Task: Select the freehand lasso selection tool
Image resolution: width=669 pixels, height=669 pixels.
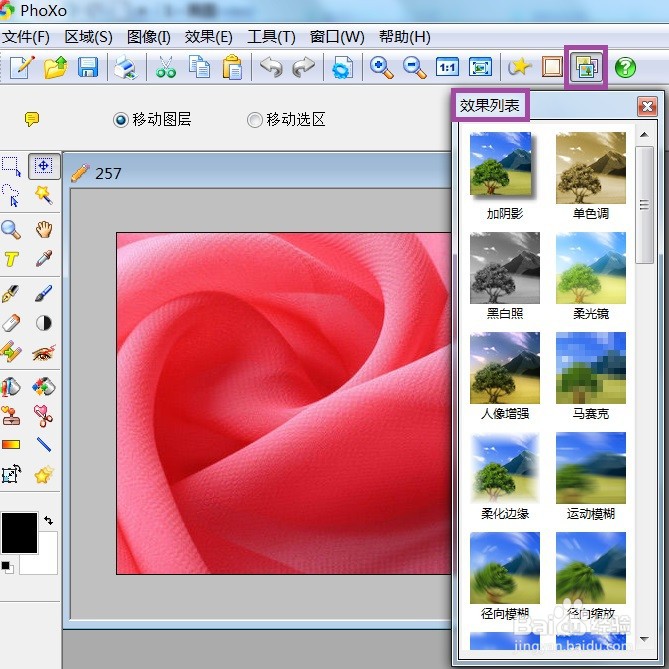Action: (11, 195)
